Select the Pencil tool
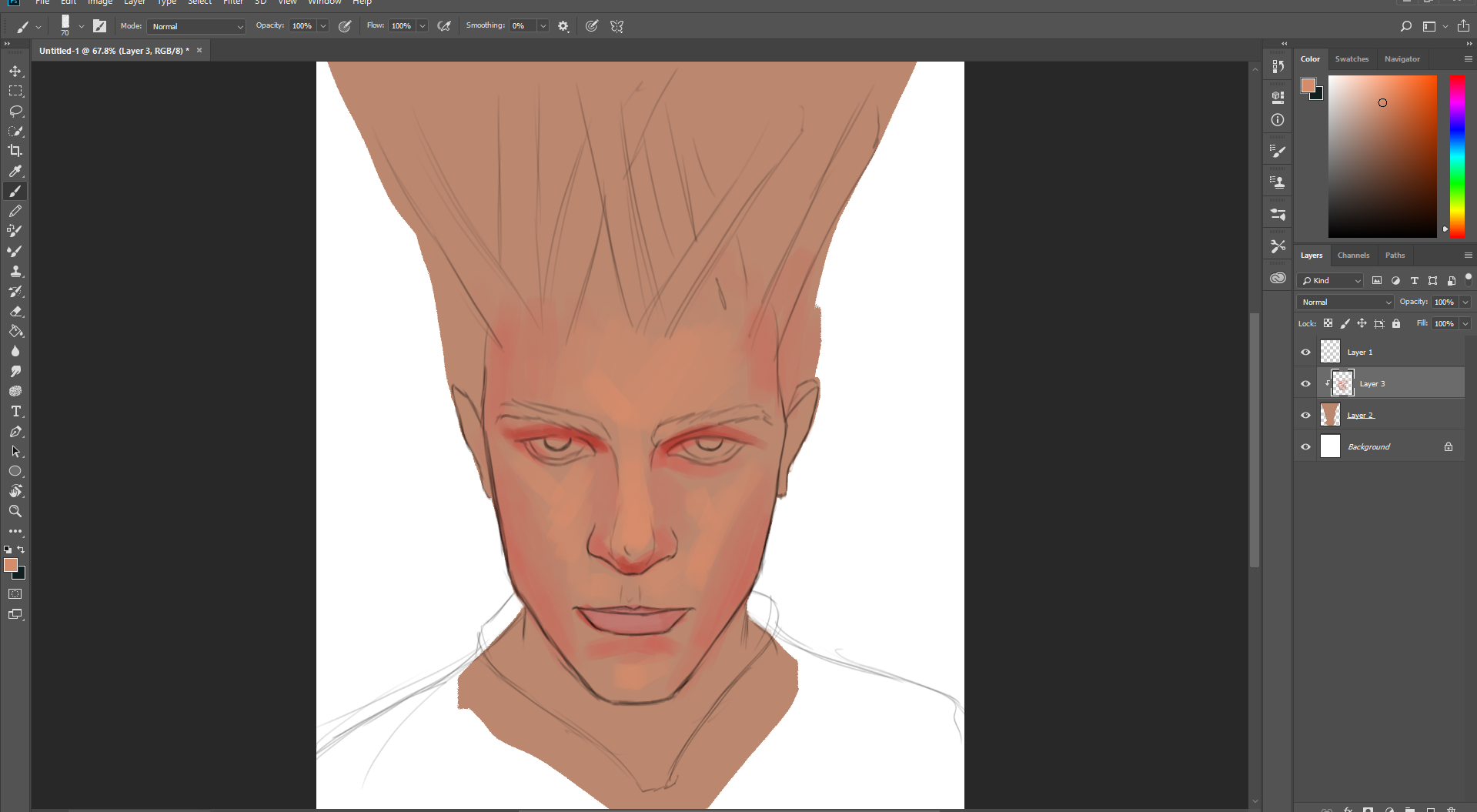1477x812 pixels. tap(15, 211)
